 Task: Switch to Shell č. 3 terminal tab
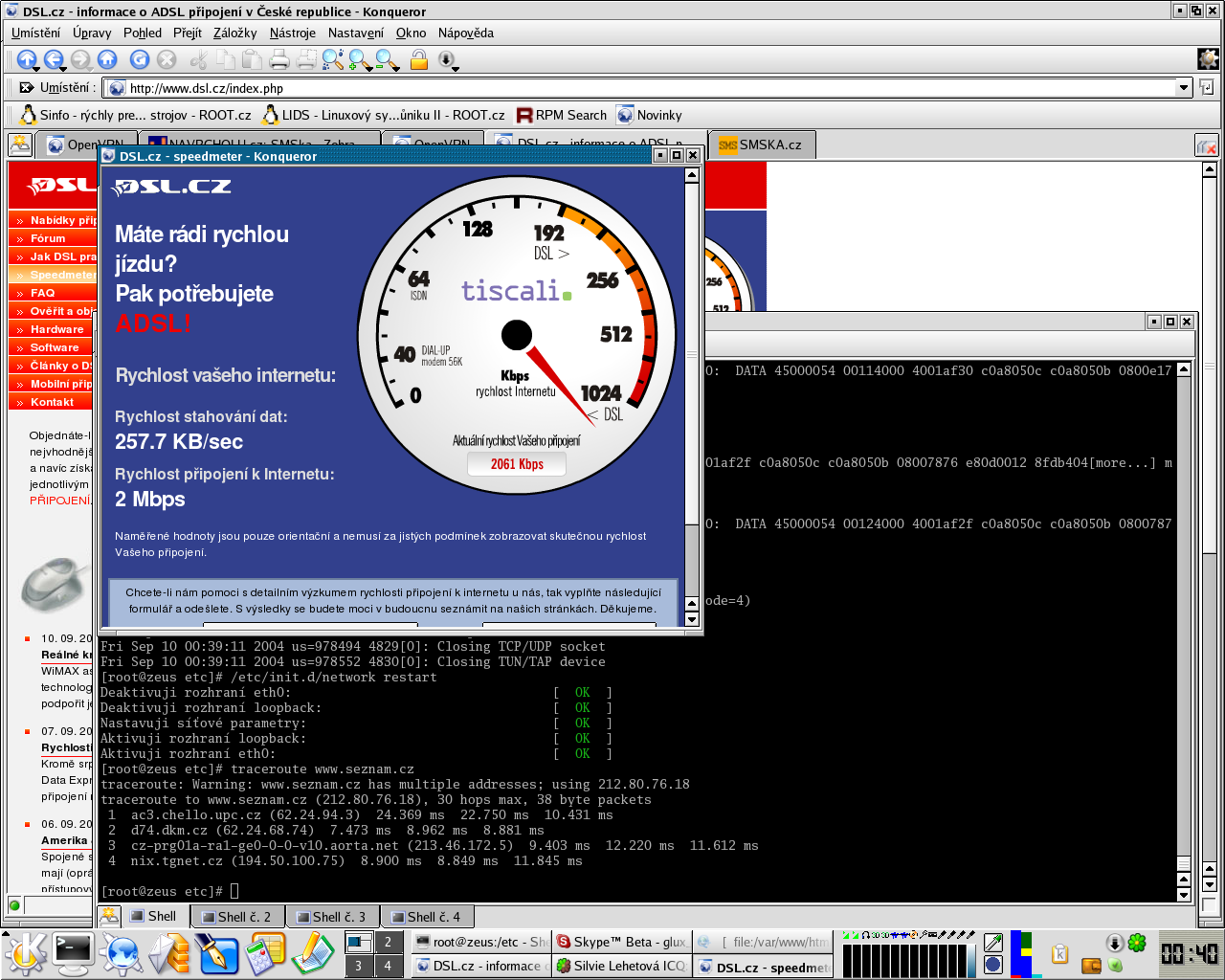332,917
